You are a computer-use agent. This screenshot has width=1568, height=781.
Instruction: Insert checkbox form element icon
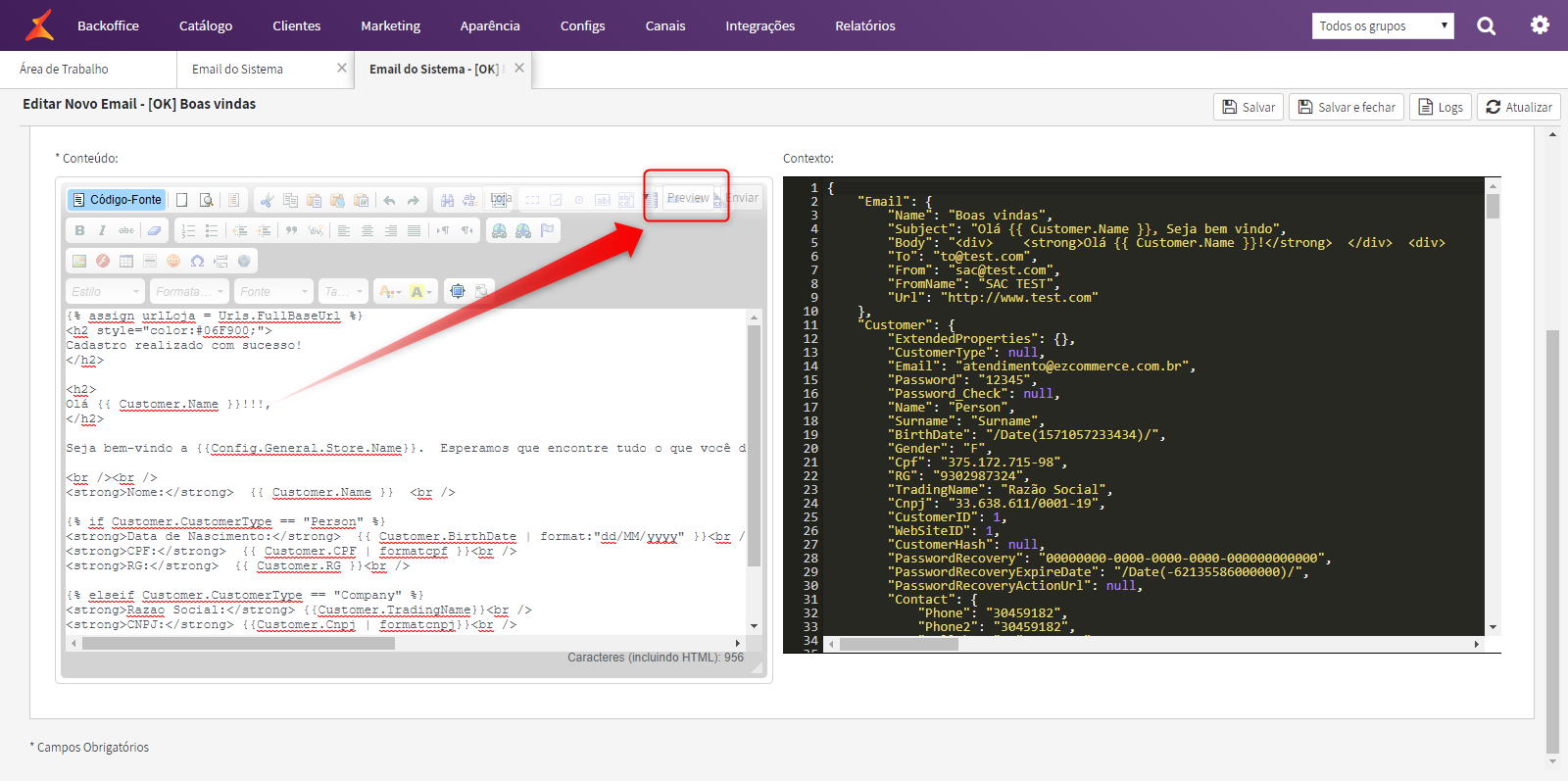(556, 200)
